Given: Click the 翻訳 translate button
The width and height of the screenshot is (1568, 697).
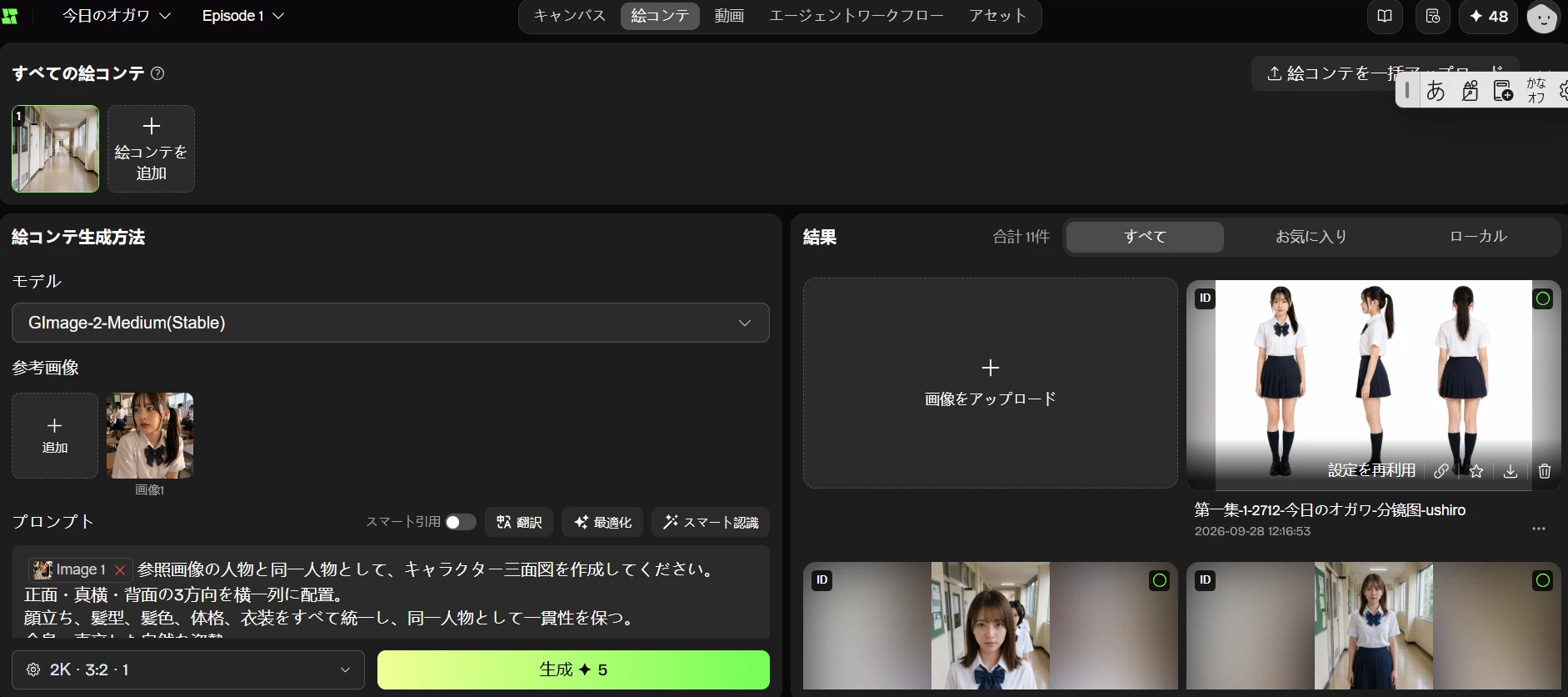Looking at the screenshot, I should point(519,522).
